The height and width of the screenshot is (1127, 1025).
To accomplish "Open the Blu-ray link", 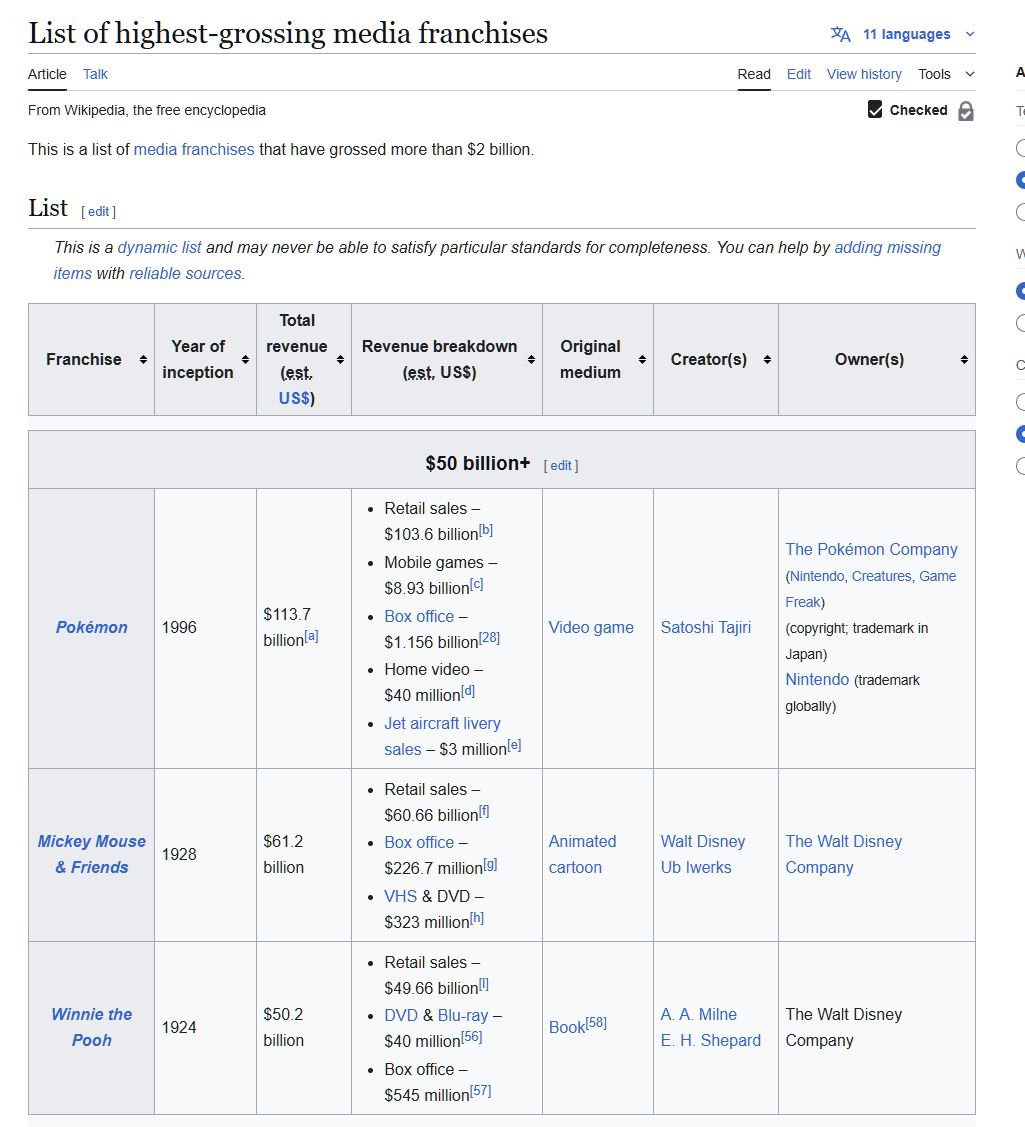I will [x=463, y=1016].
